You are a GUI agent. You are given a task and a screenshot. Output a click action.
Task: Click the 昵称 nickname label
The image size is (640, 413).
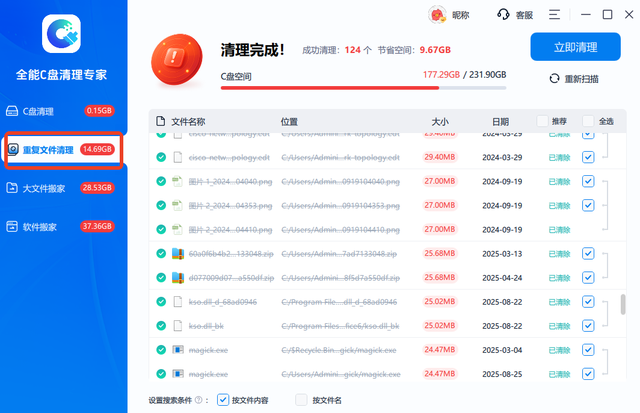[x=461, y=15]
